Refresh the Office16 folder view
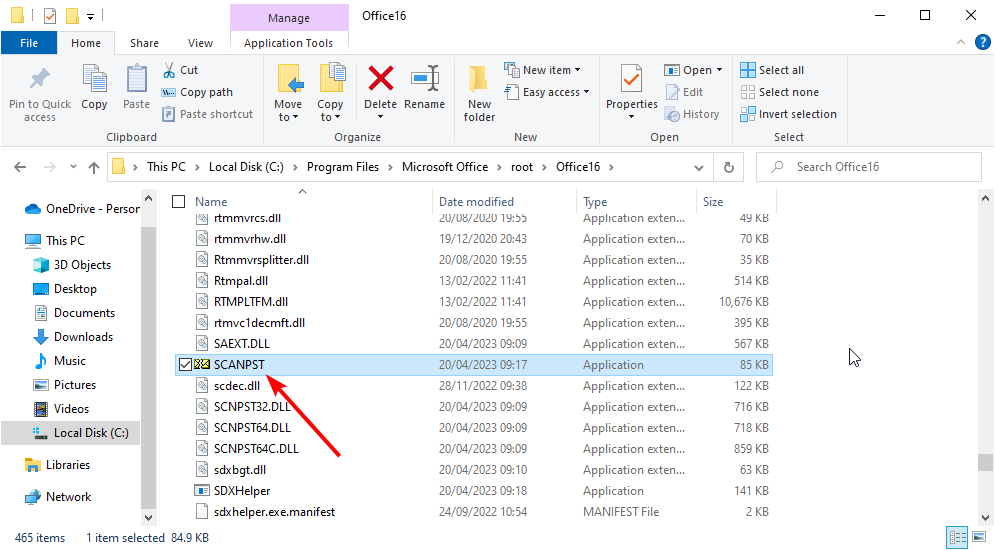This screenshot has height=550, width=995. click(728, 167)
